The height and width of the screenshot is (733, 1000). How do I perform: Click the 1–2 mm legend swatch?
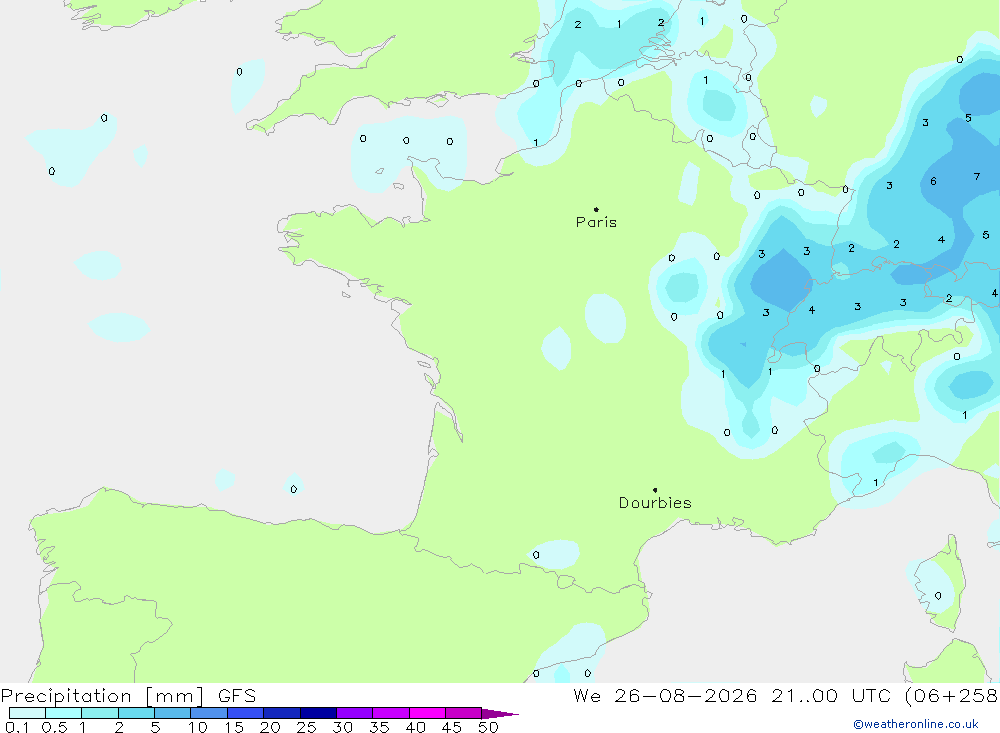coord(100,713)
